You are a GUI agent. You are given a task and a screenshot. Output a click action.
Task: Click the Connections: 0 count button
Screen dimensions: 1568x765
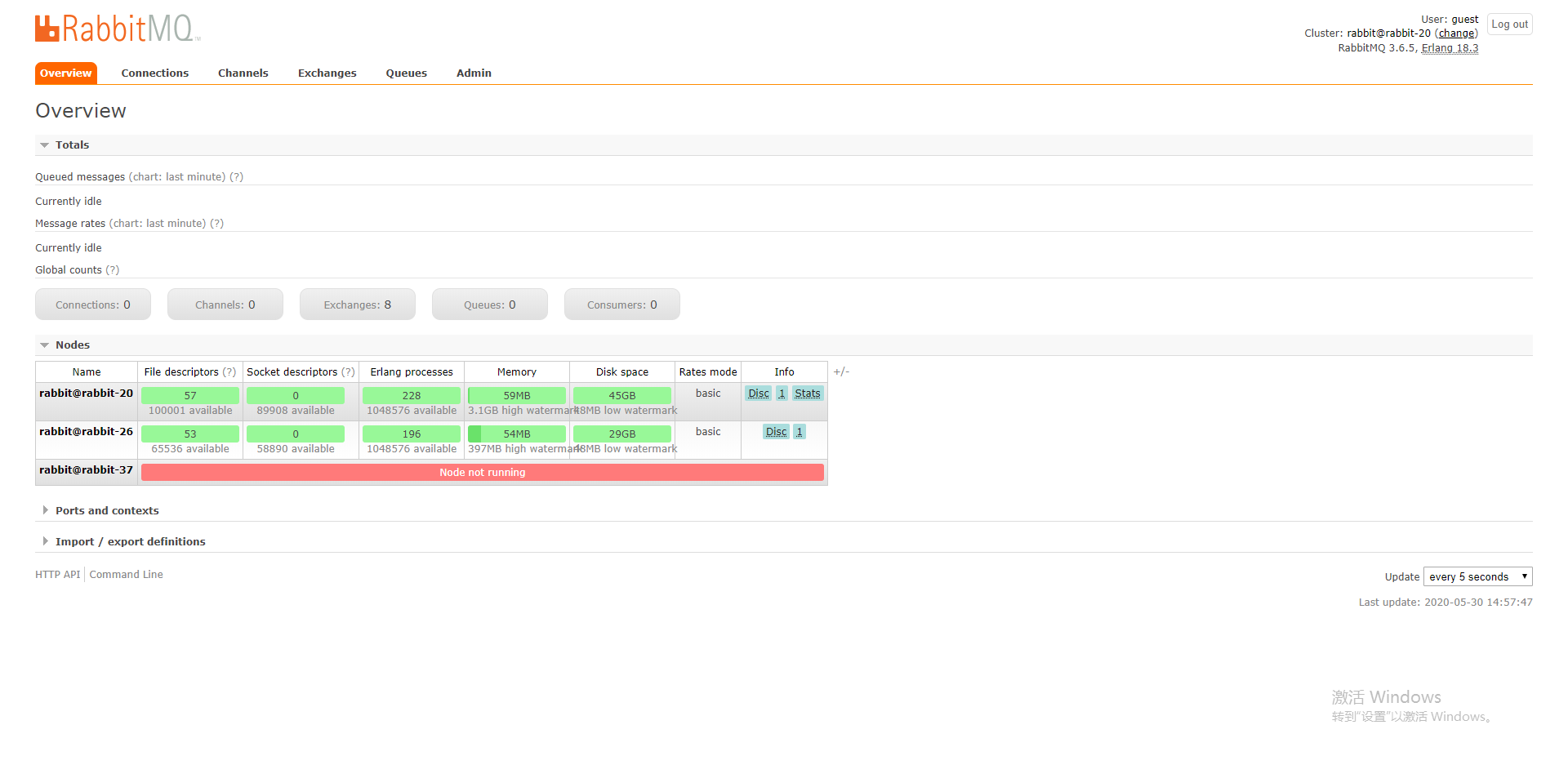point(93,305)
